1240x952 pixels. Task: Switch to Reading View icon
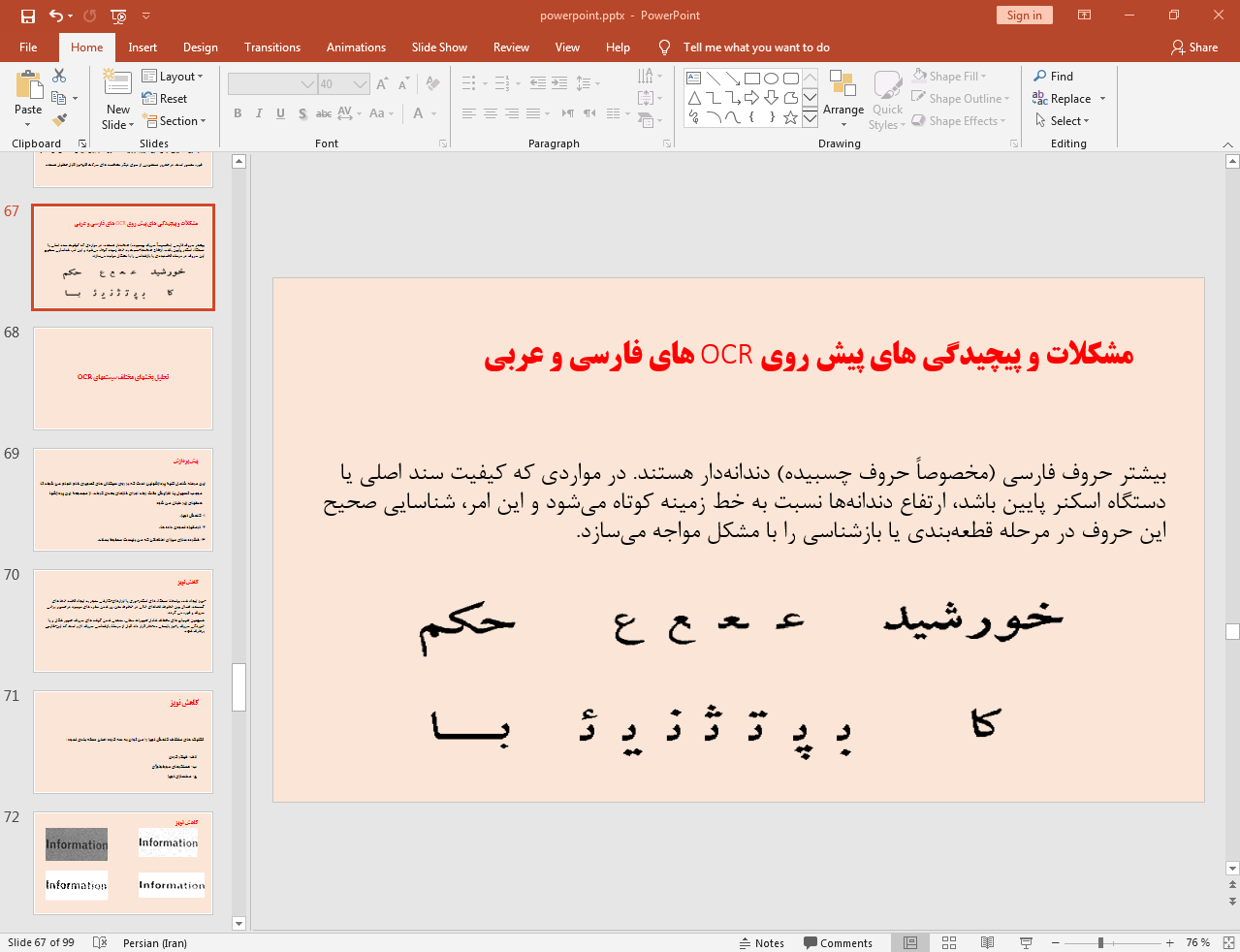click(x=987, y=942)
